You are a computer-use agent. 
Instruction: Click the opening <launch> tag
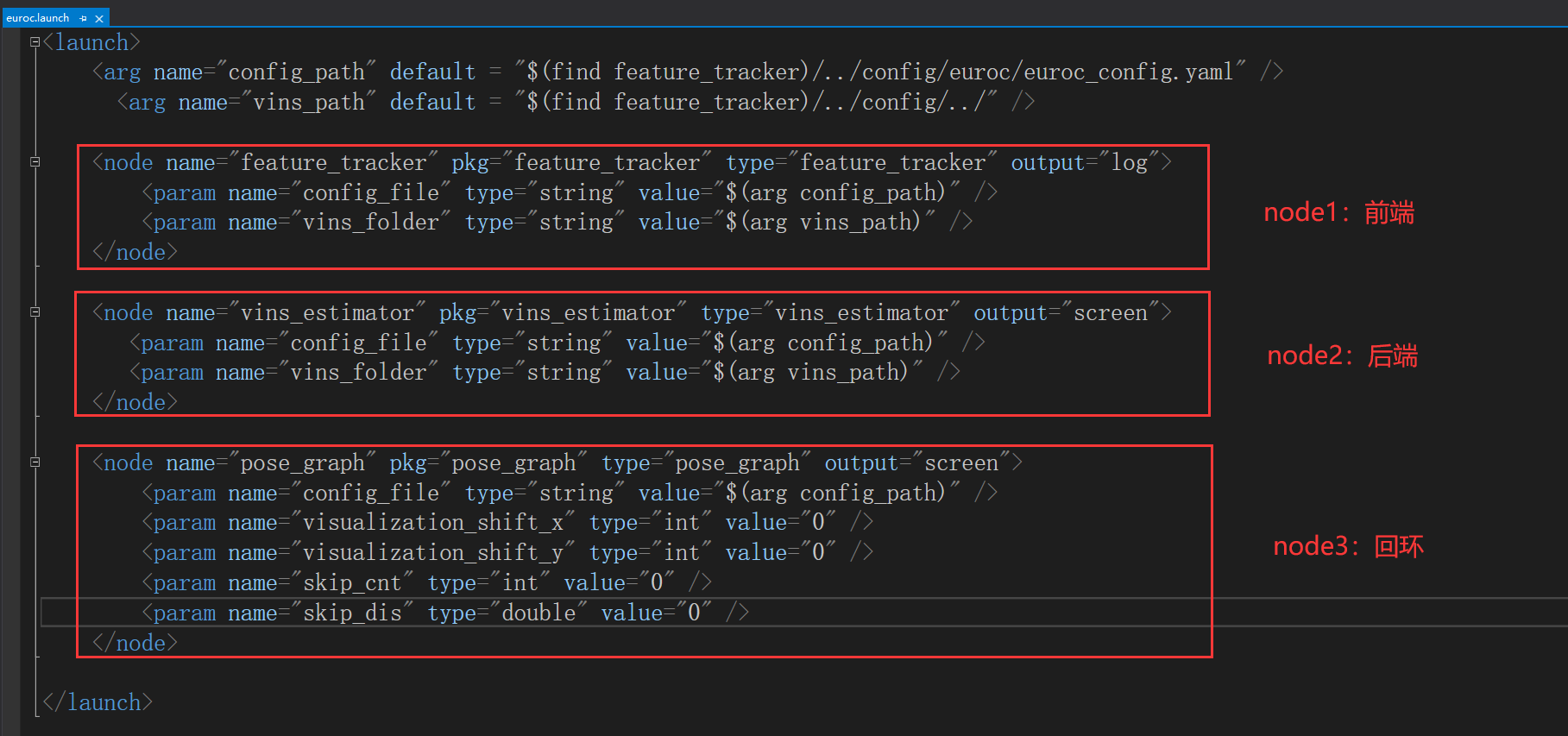pos(91,42)
